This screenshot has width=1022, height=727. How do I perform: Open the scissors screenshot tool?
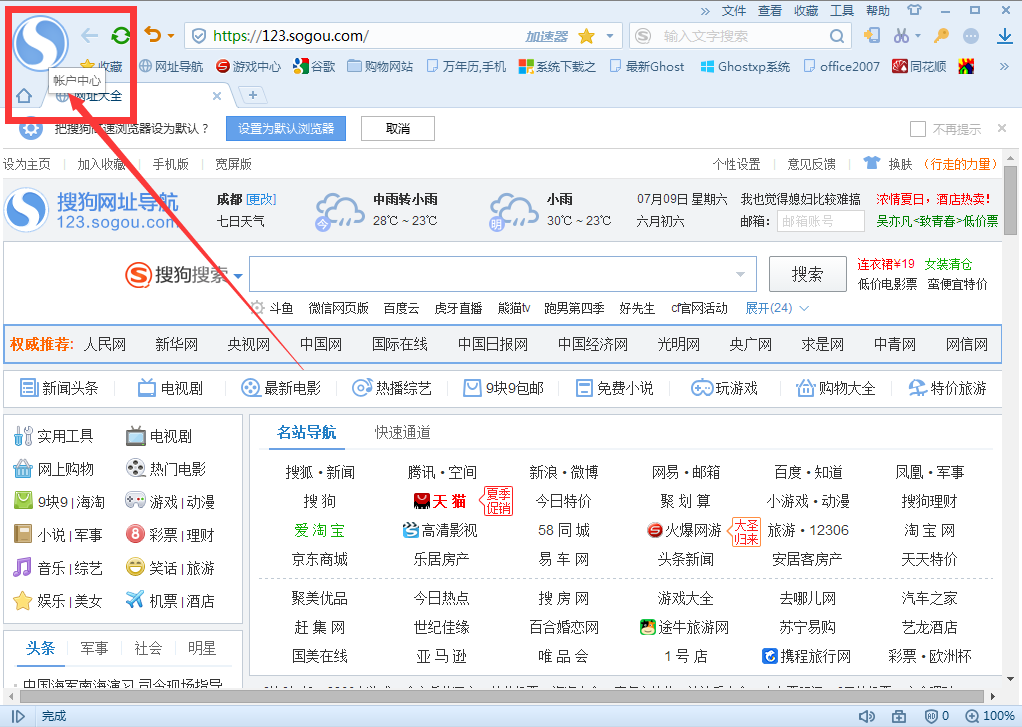pos(901,35)
